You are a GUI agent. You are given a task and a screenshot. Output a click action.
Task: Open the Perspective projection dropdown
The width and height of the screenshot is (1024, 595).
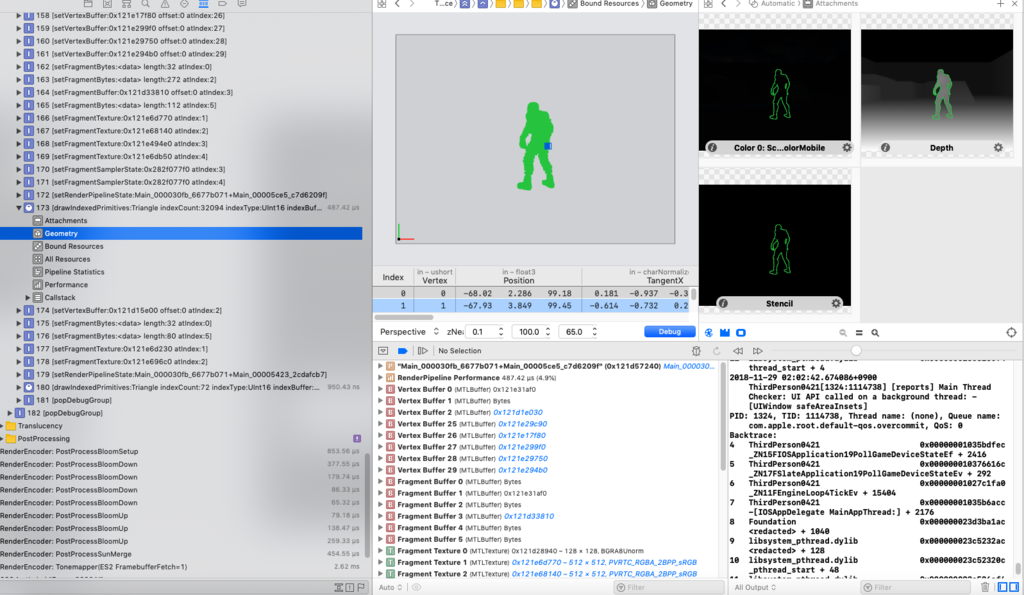[x=409, y=332]
